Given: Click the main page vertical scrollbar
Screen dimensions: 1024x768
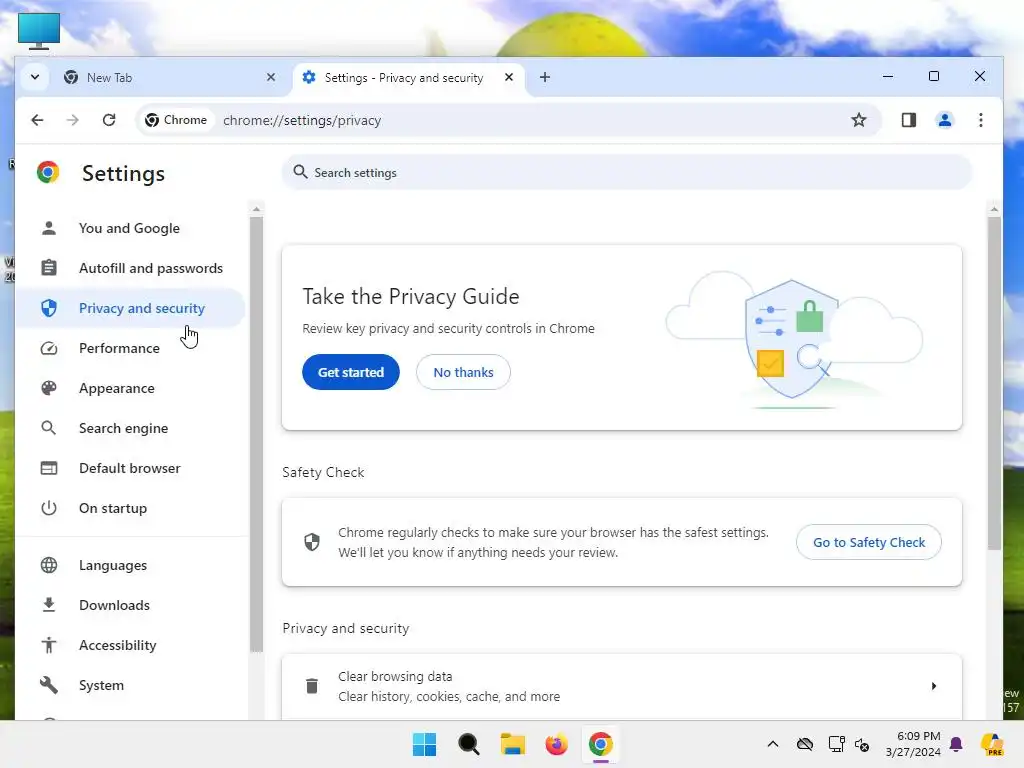Looking at the screenshot, I should [x=994, y=382].
